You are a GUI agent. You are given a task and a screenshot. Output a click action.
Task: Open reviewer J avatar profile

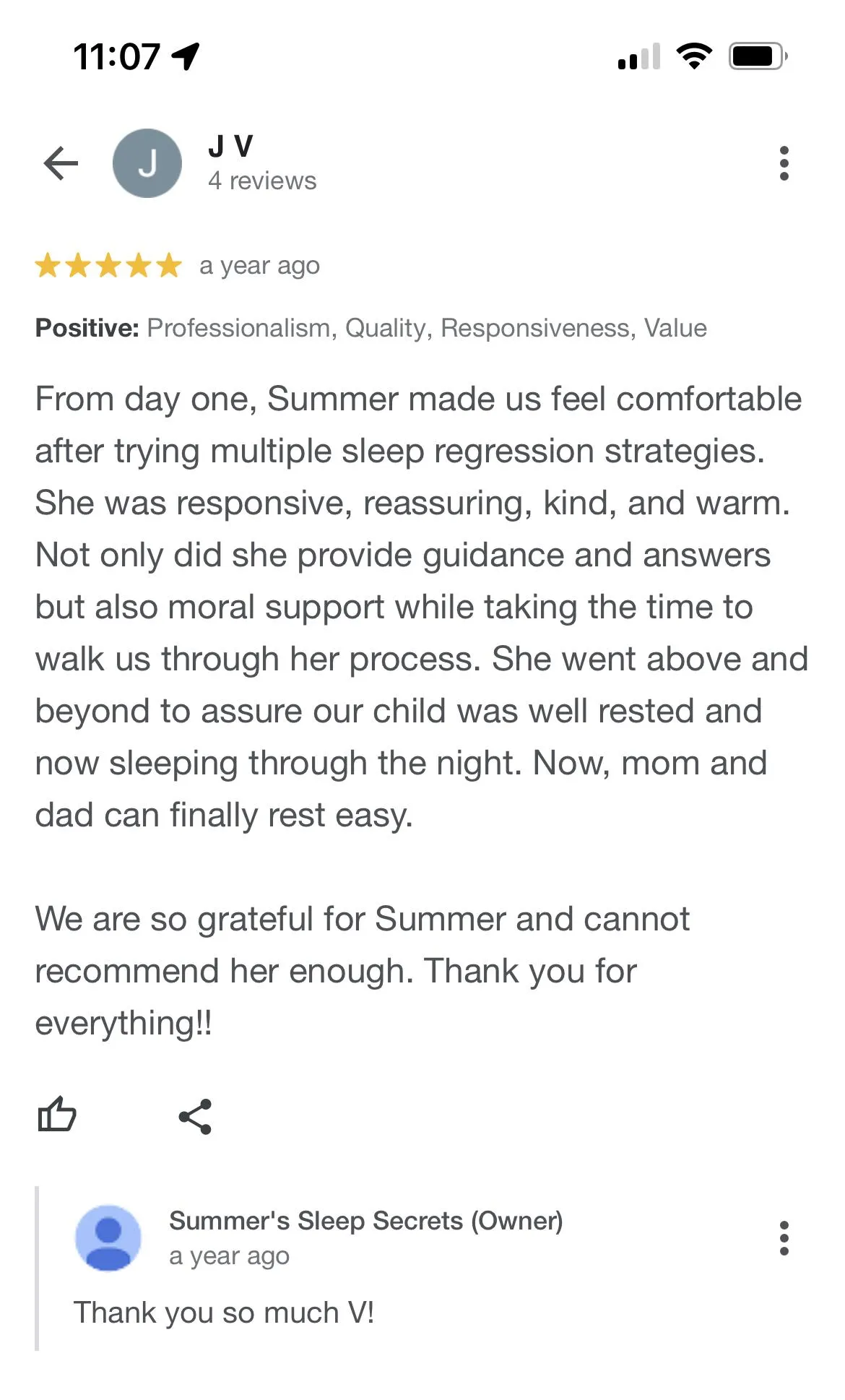[x=147, y=163]
